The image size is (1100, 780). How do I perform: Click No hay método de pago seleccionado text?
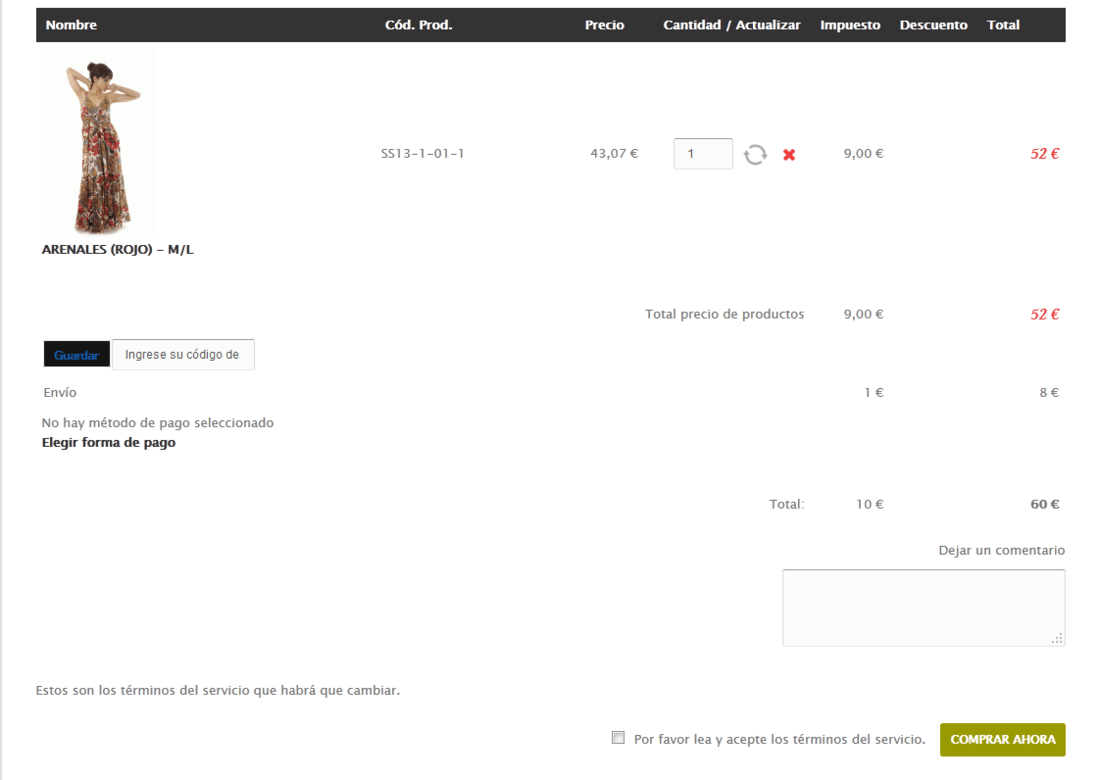click(x=158, y=423)
